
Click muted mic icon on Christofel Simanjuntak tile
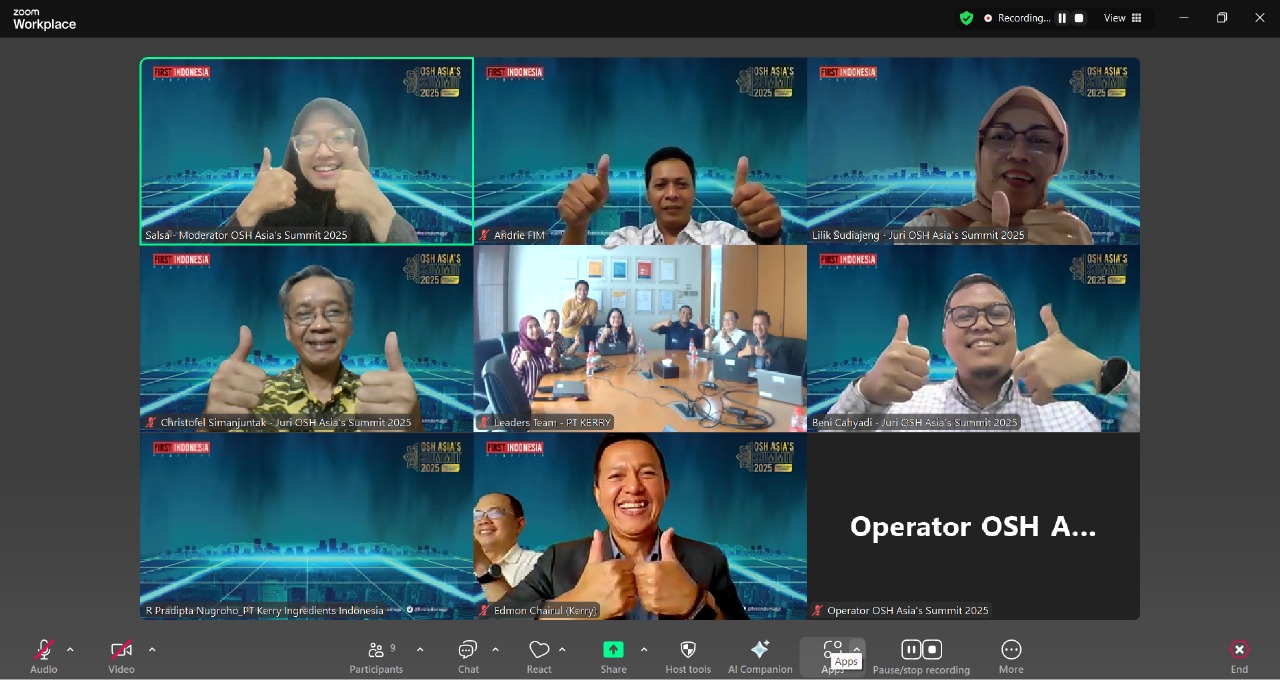coord(152,423)
